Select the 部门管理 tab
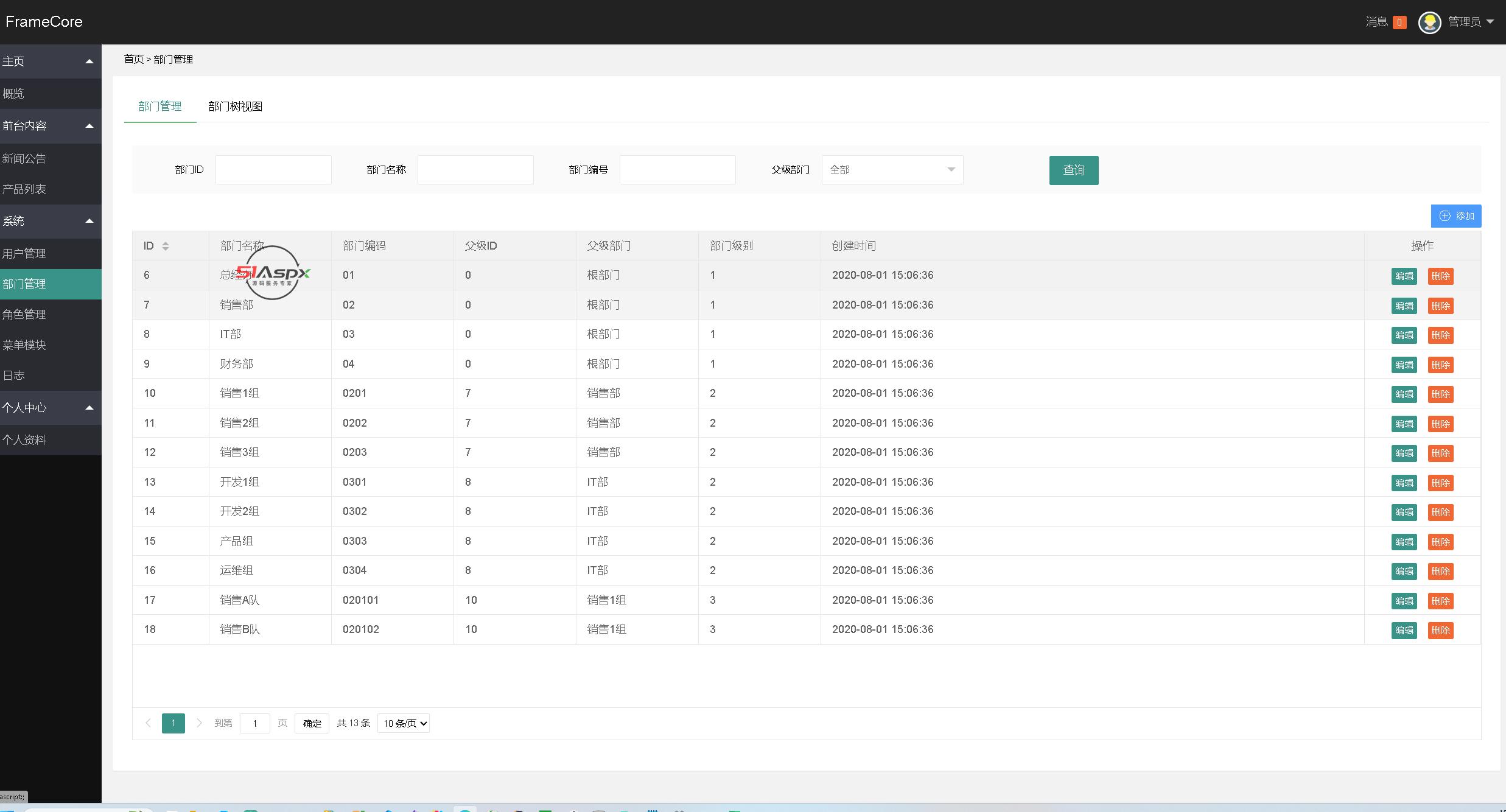Screen dimensions: 1506x812 pos(160,107)
